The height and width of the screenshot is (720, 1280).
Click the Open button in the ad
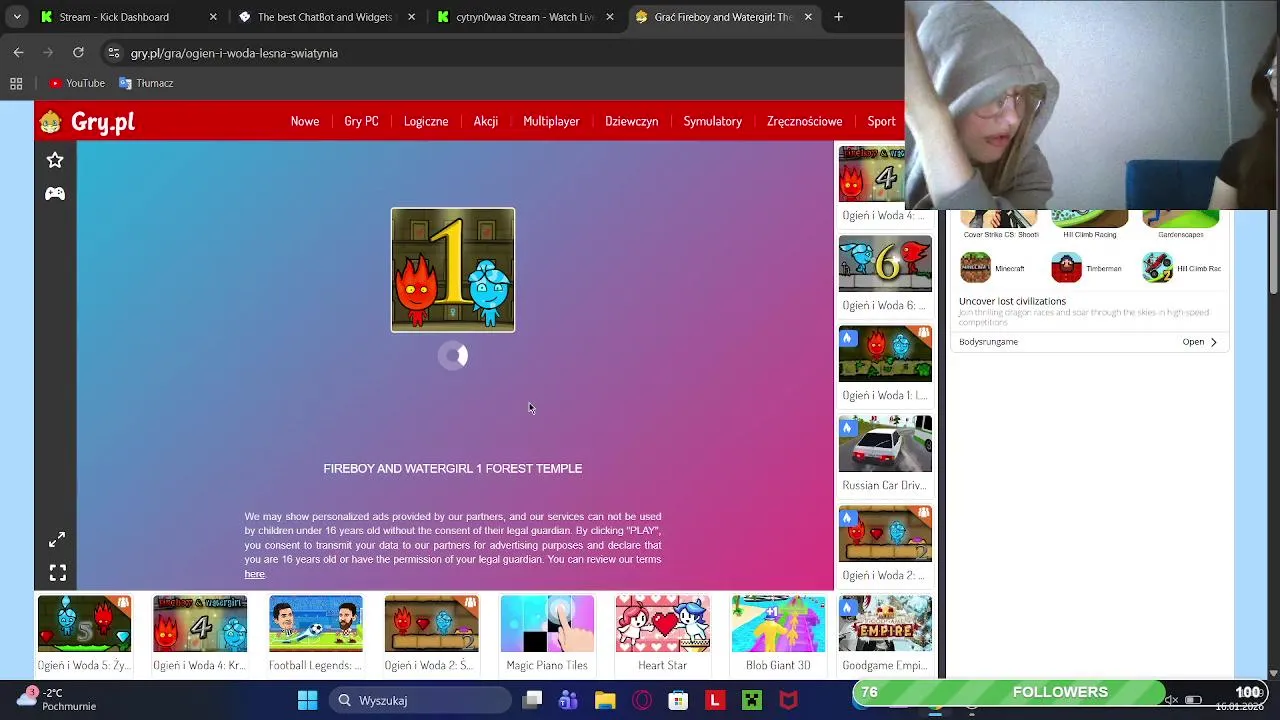point(1200,342)
